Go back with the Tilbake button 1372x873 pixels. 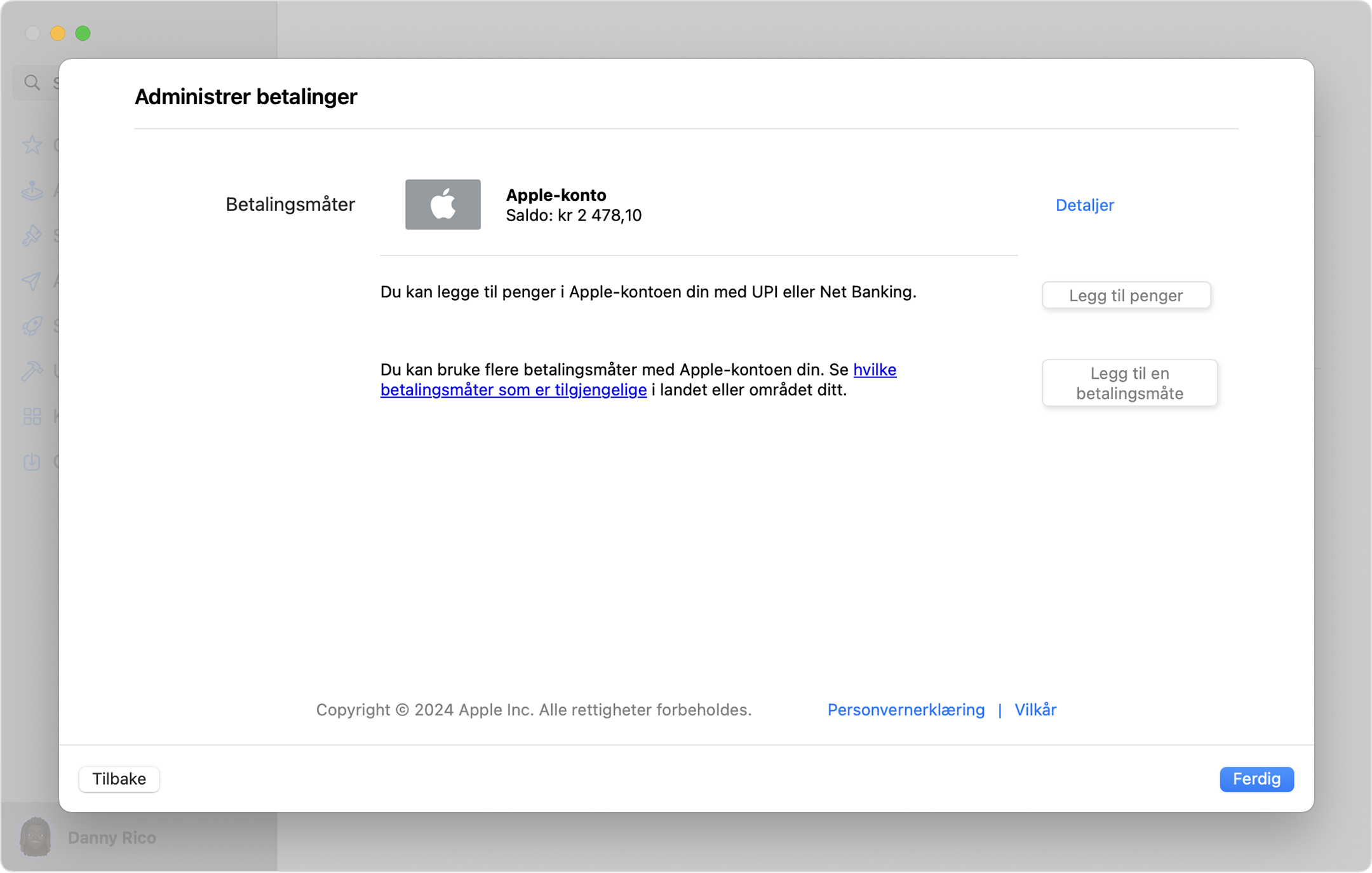[119, 779]
